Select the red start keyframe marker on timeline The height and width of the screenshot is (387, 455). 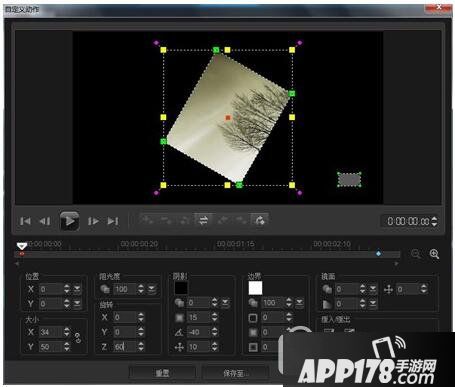tap(22, 254)
